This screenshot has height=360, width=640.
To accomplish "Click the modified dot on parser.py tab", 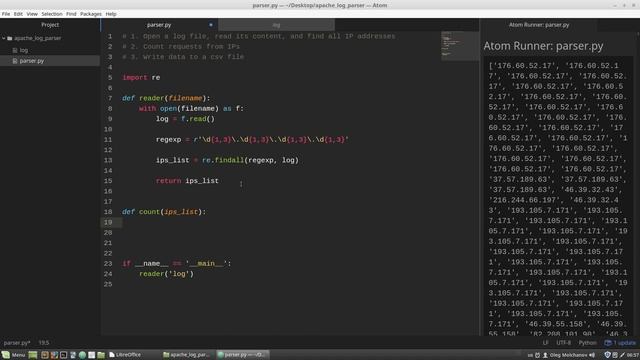I will click(x=211, y=25).
